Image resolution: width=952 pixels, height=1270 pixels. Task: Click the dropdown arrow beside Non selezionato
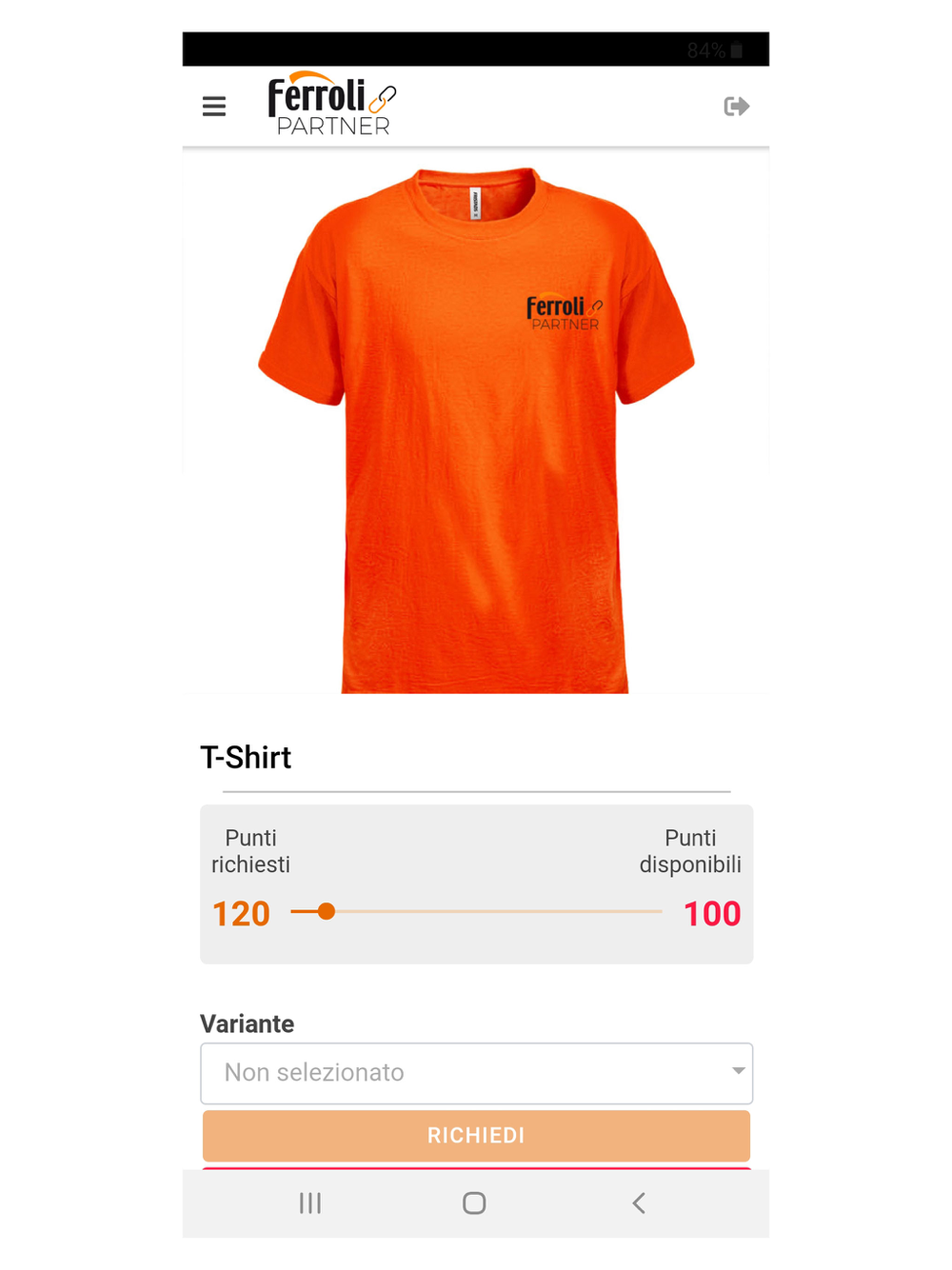738,1071
